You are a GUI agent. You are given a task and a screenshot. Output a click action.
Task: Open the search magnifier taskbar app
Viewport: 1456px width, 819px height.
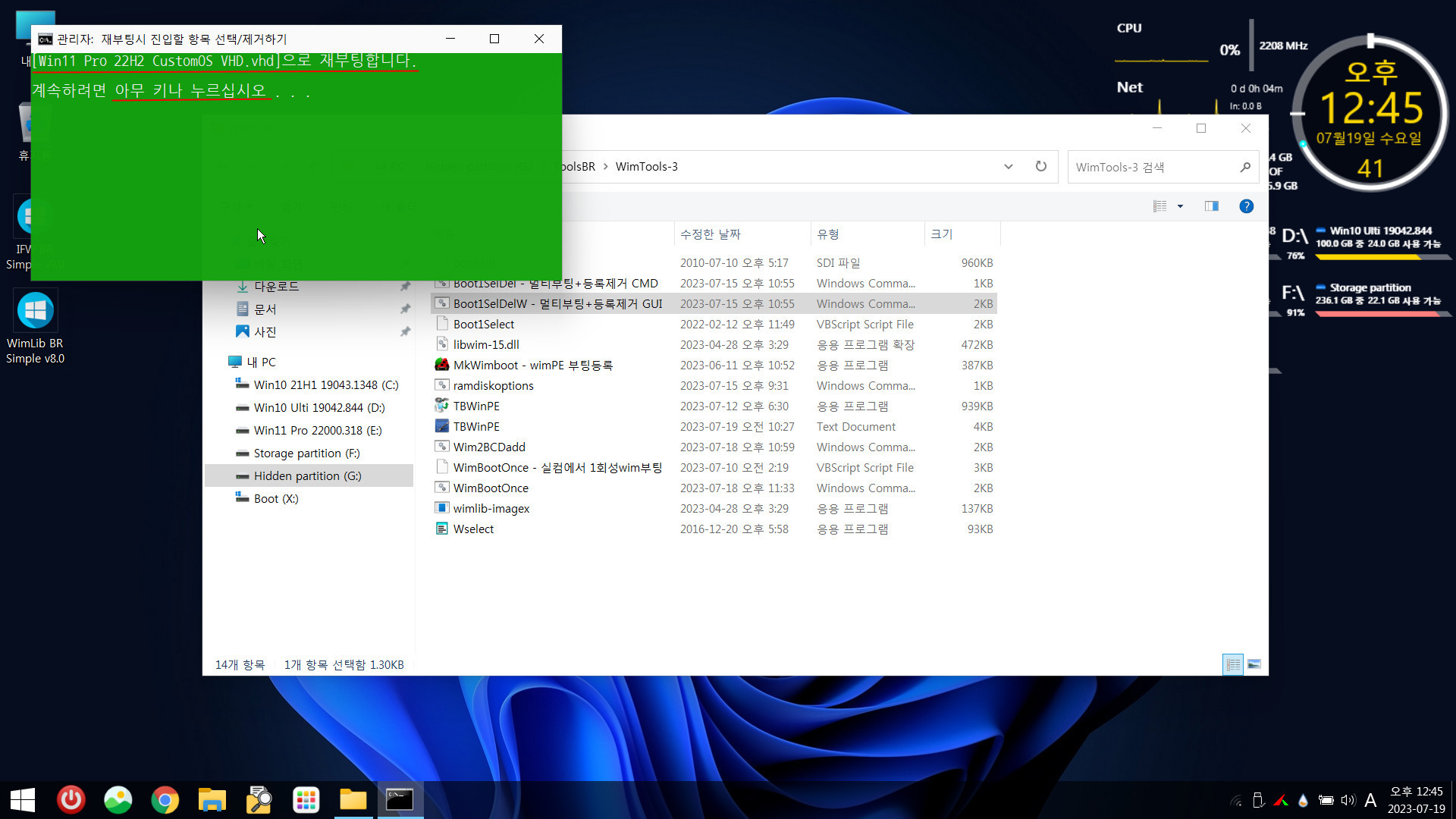pos(259,800)
